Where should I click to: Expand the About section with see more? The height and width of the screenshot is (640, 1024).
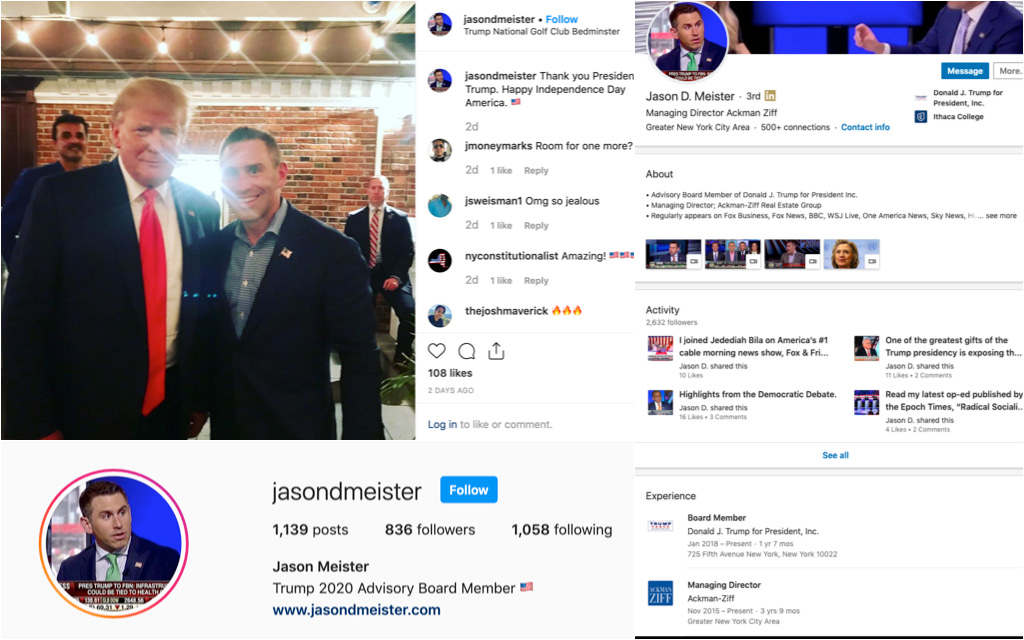[x=1000, y=216]
